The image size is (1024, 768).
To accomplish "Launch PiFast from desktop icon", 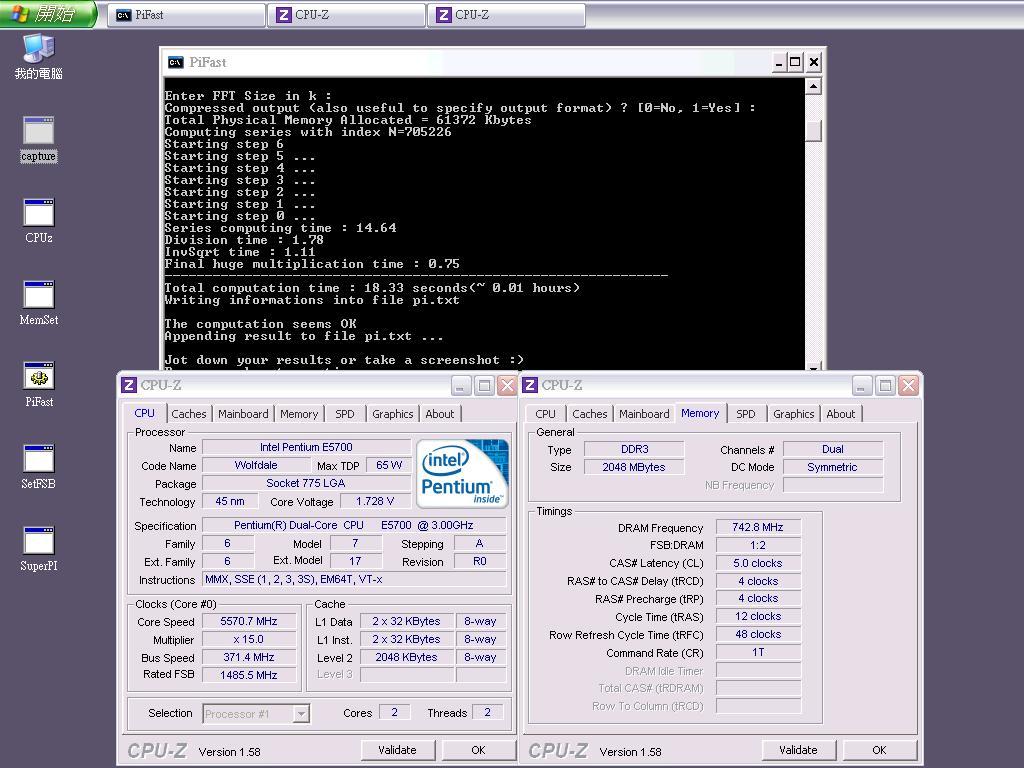I will pos(39,385).
